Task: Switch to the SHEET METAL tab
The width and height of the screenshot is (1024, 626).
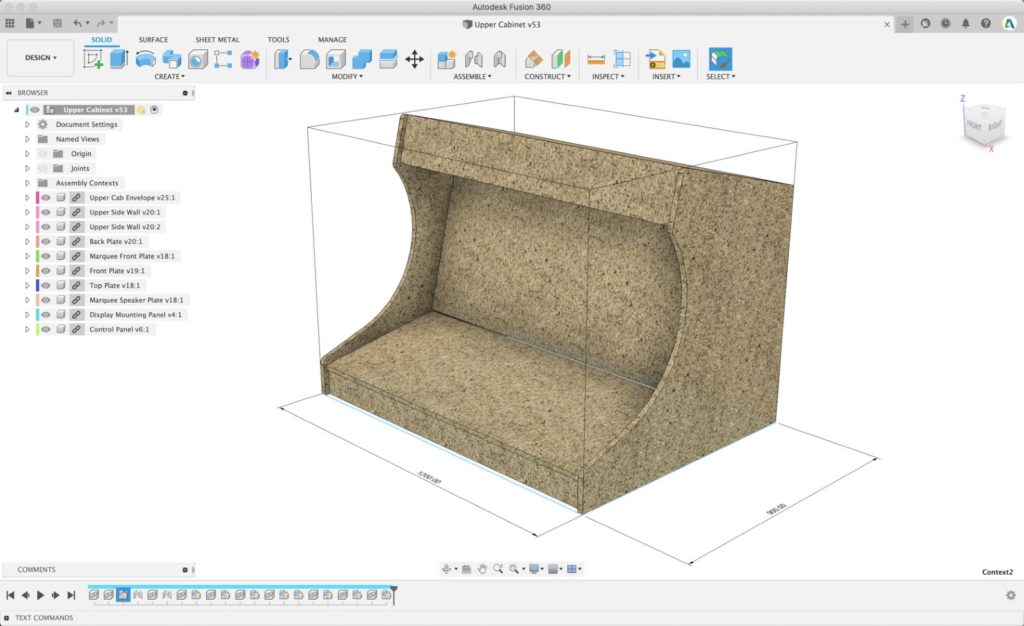Action: click(x=216, y=39)
